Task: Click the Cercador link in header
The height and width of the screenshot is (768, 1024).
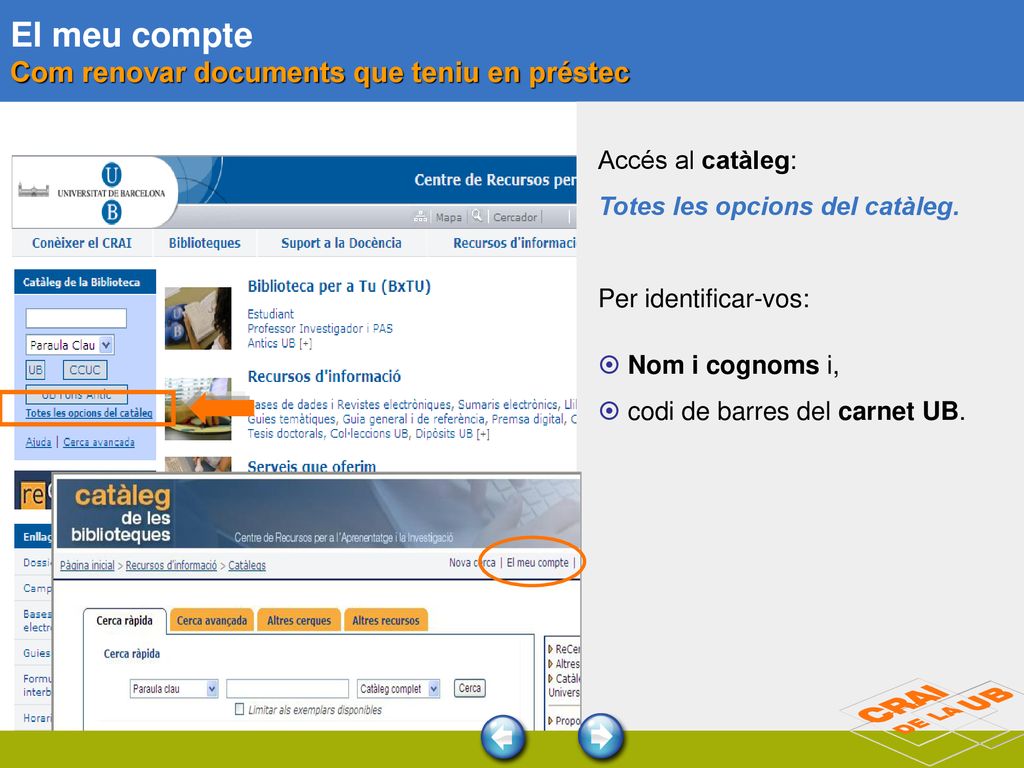Action: (515, 217)
